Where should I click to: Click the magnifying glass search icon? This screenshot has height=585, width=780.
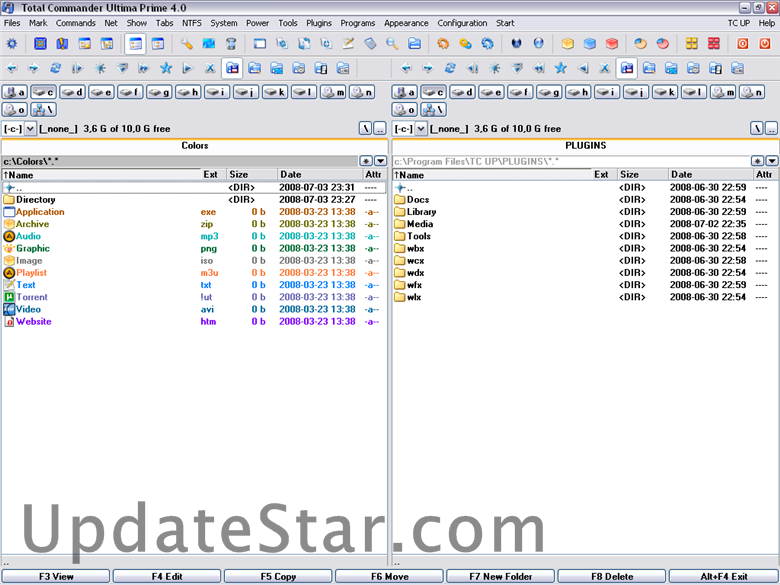pos(392,44)
